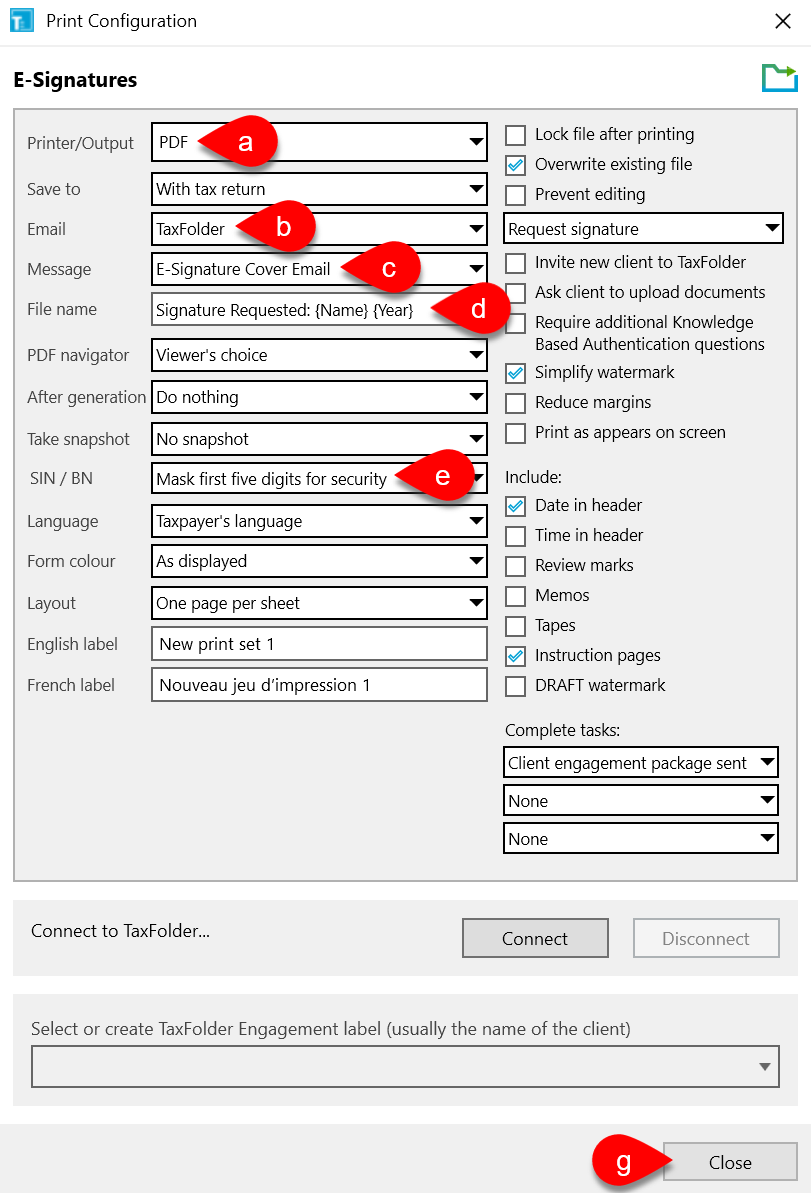The height and width of the screenshot is (1193, 811).
Task: Expand the Language dropdown
Action: (320, 521)
